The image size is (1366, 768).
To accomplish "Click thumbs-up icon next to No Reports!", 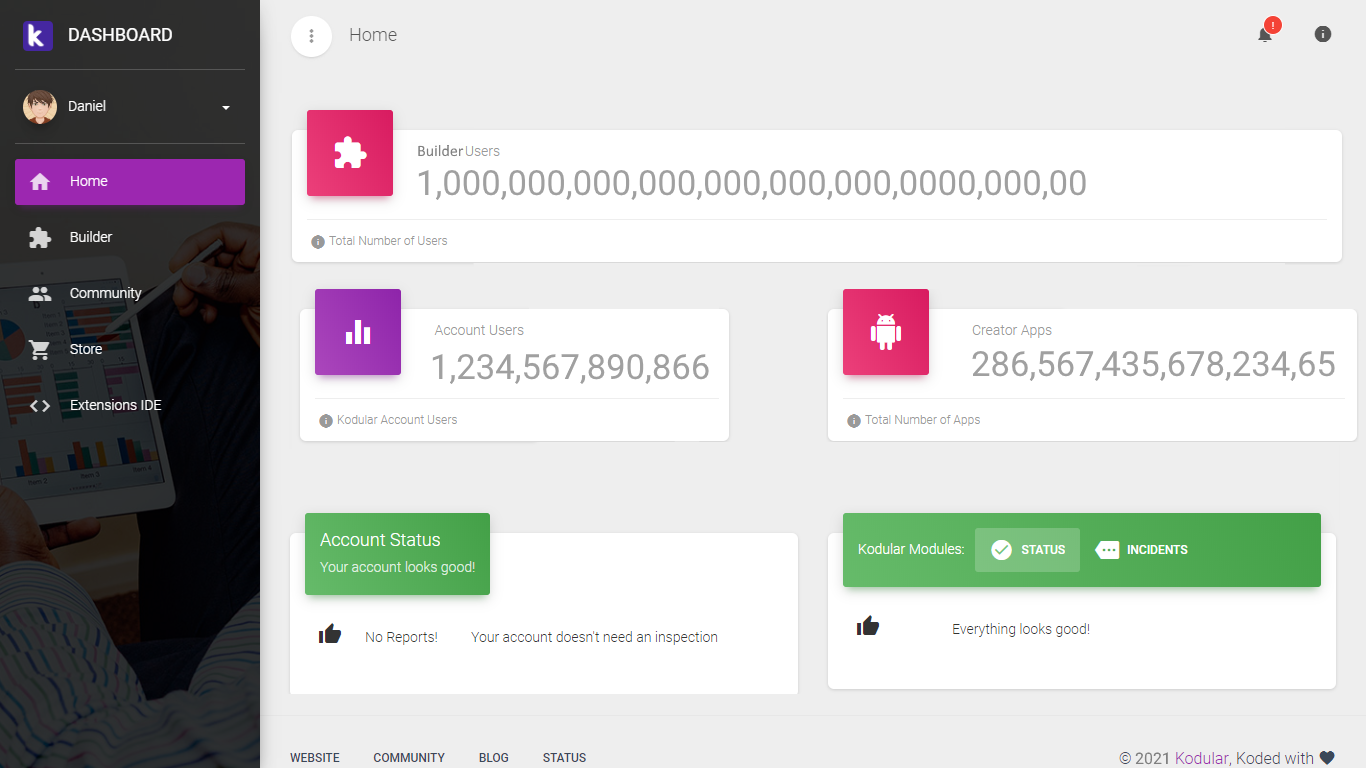I will coord(330,633).
